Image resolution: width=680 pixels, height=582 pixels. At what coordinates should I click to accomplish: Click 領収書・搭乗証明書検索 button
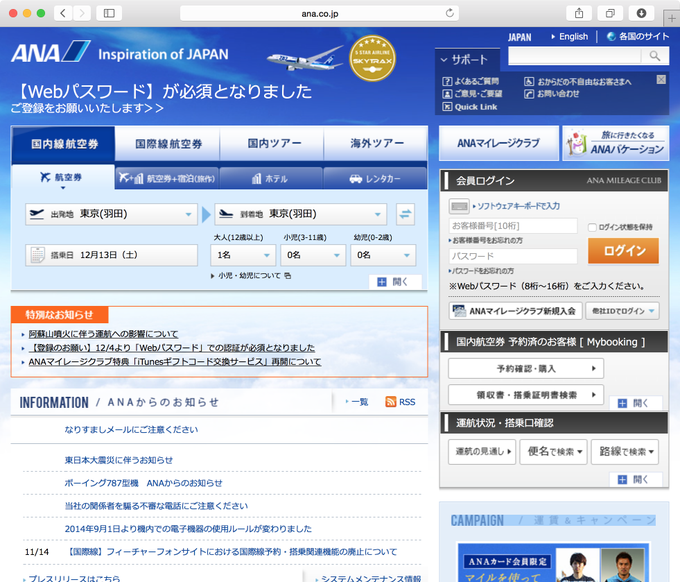pyautogui.click(x=526, y=395)
